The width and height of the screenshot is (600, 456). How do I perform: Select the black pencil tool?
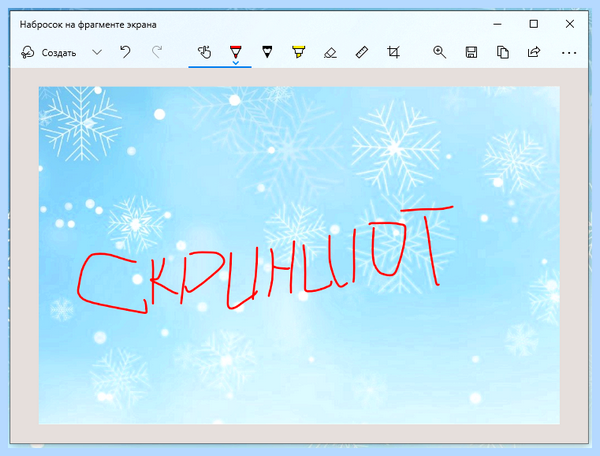click(267, 52)
